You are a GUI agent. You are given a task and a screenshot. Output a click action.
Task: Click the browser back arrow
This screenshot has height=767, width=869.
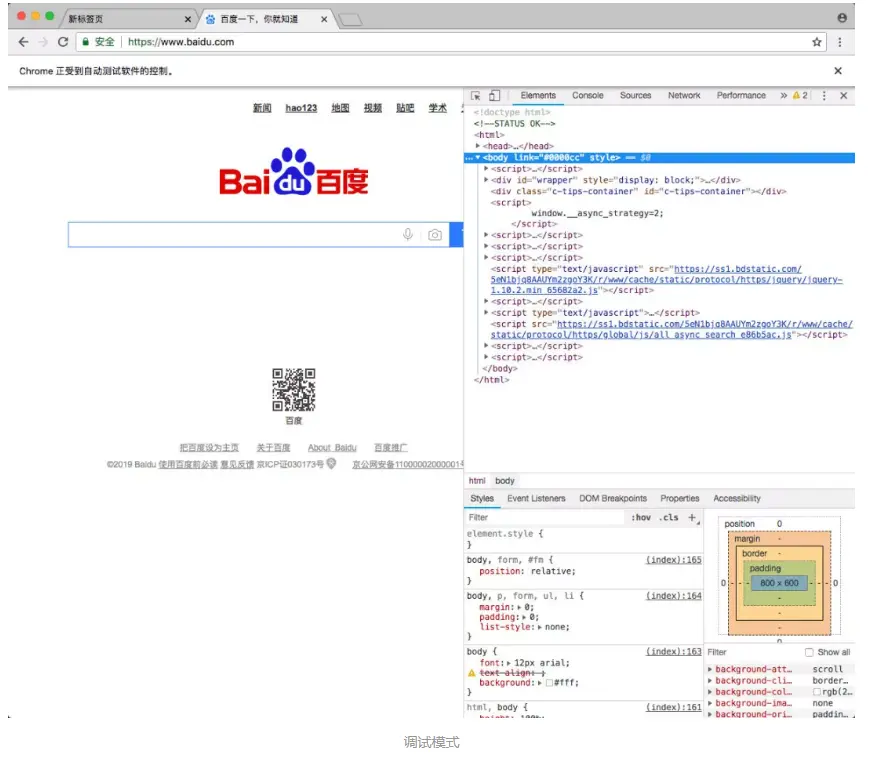23,42
